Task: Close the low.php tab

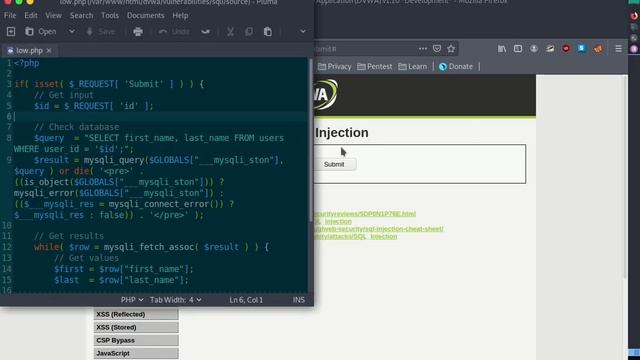Action: pyautogui.click(x=49, y=50)
